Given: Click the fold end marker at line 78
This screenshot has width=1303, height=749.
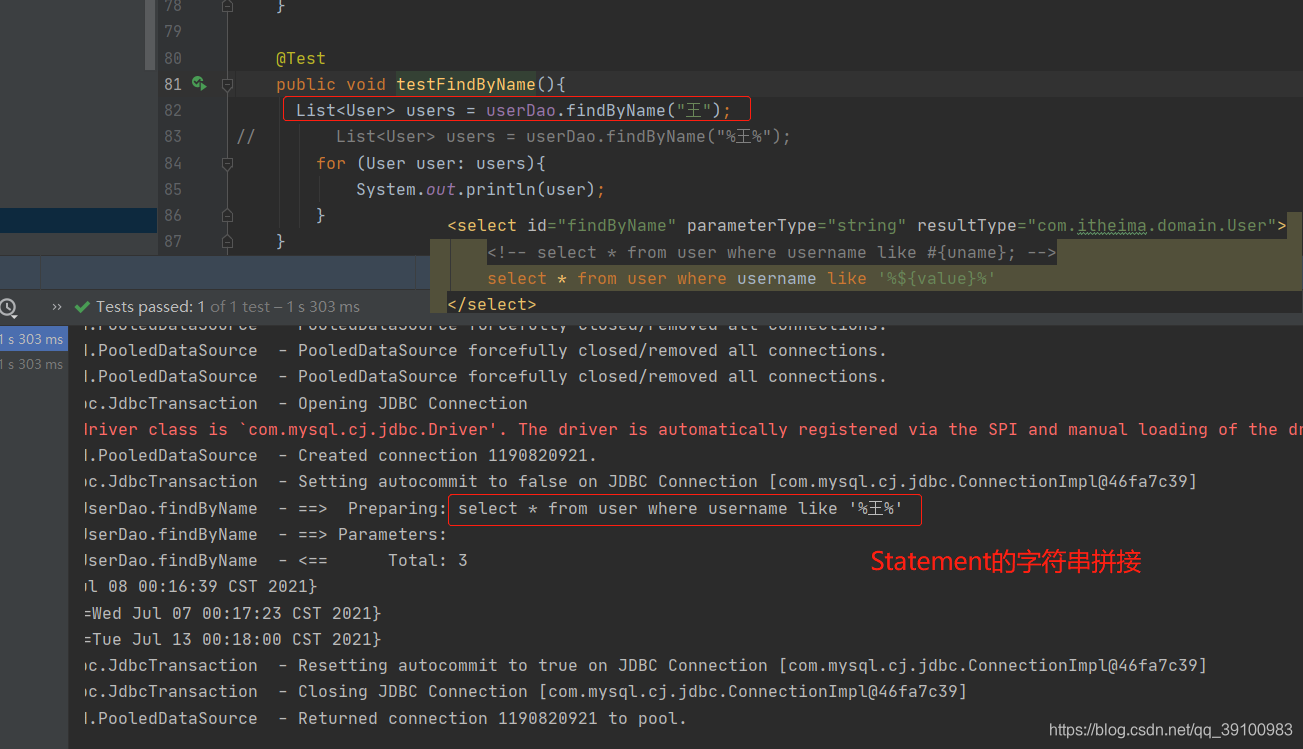Looking at the screenshot, I should (x=227, y=6).
